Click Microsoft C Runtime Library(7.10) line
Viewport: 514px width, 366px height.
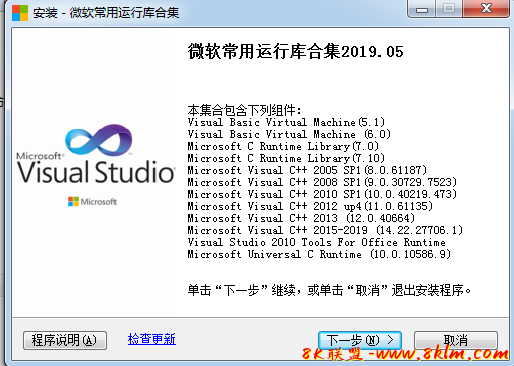point(286,158)
